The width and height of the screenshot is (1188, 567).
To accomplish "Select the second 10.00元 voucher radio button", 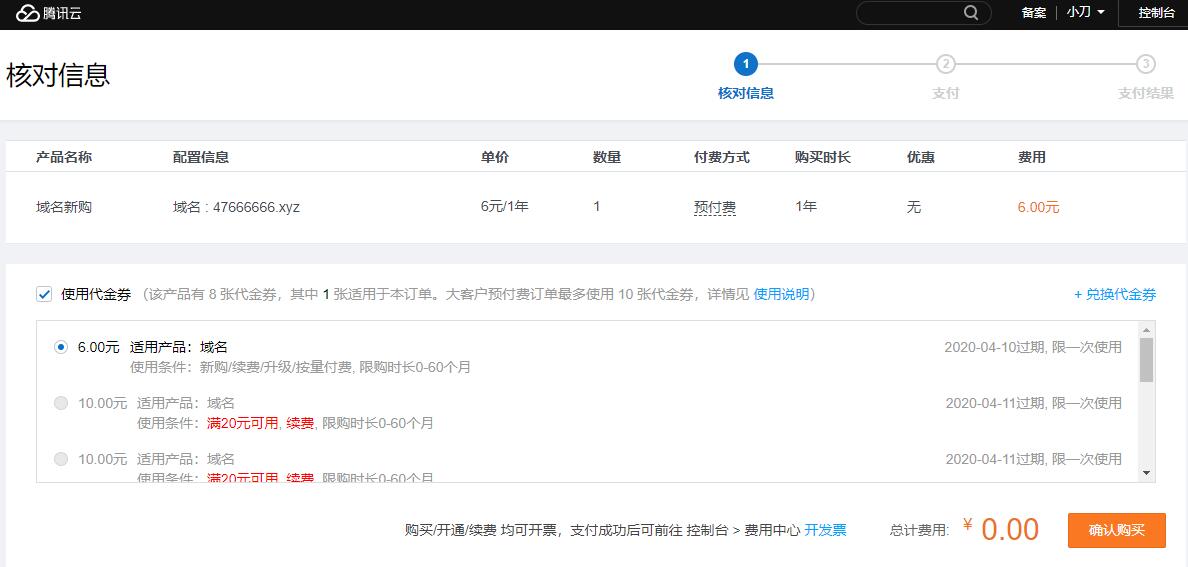I will pos(61,459).
